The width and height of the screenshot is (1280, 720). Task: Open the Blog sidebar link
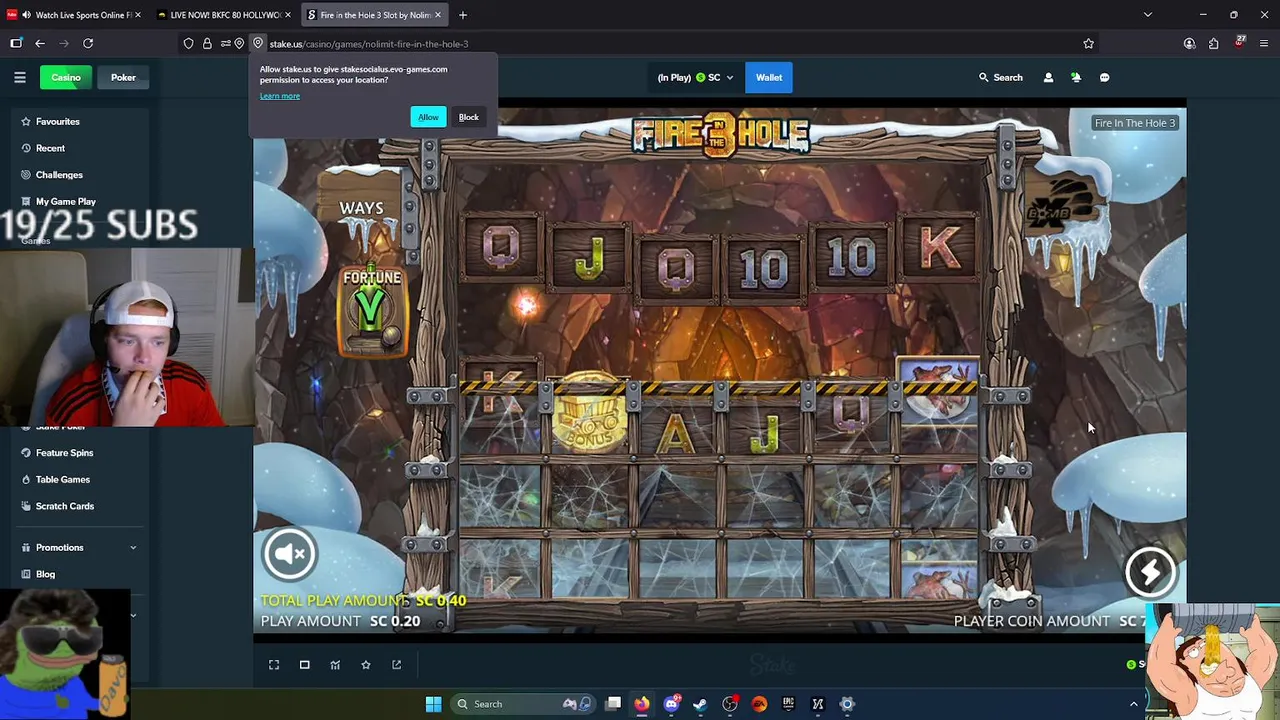pos(45,574)
